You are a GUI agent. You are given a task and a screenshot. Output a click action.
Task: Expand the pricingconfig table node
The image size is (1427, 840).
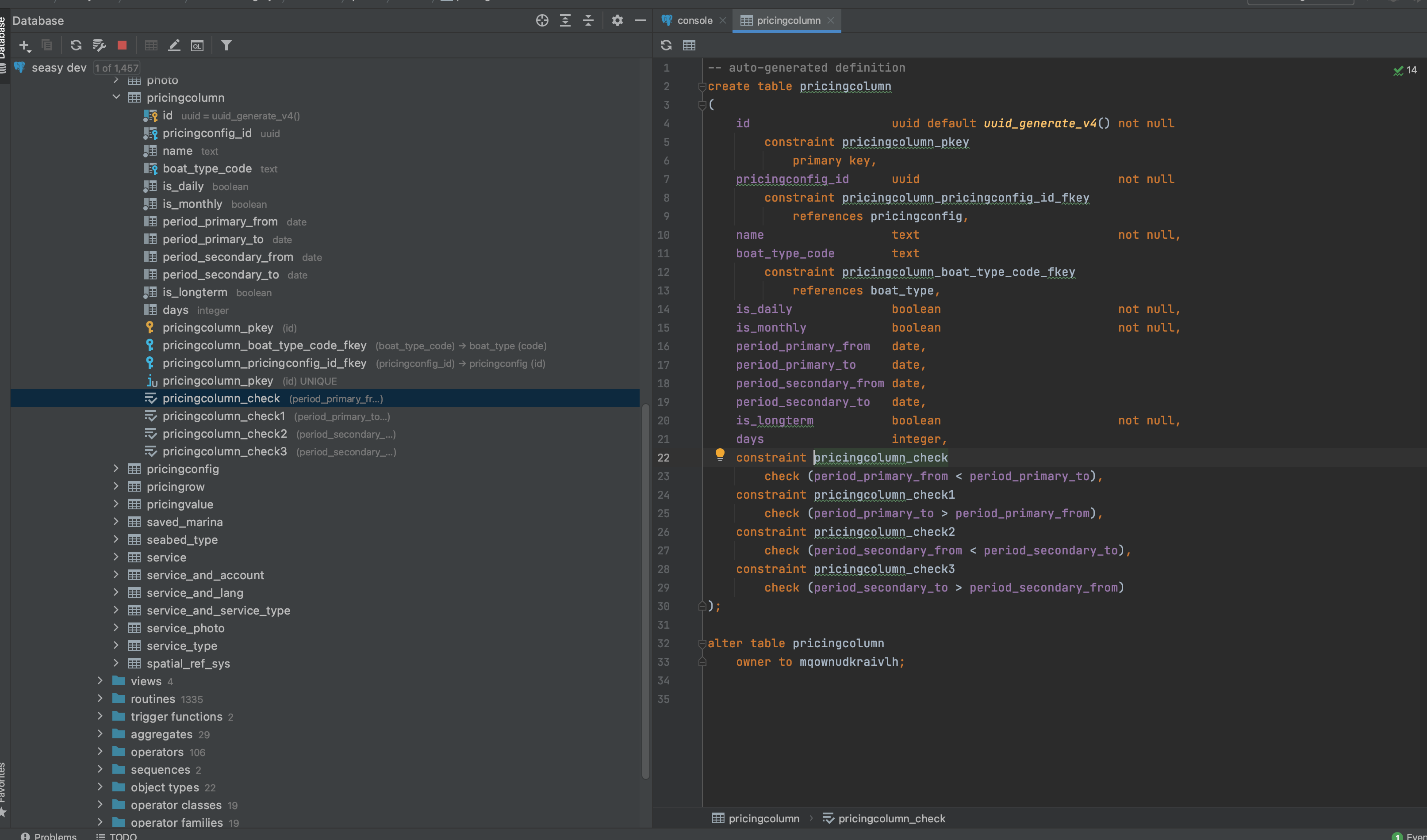(117, 469)
